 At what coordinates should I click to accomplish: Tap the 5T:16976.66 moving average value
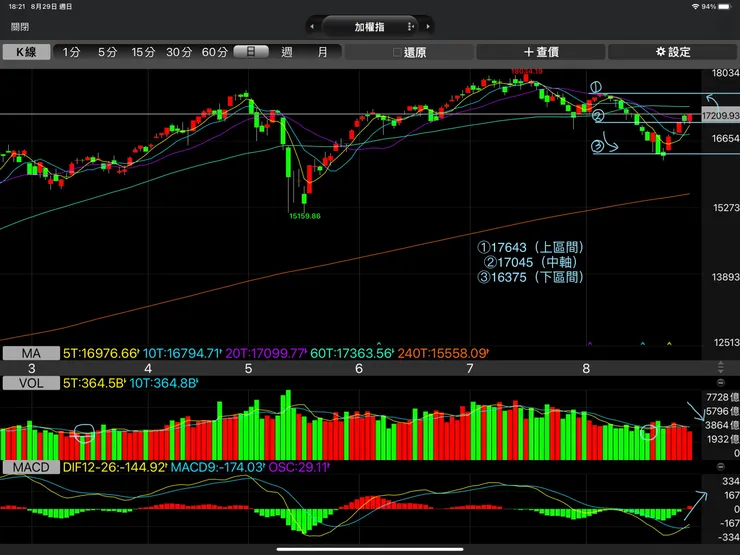[x=101, y=353]
